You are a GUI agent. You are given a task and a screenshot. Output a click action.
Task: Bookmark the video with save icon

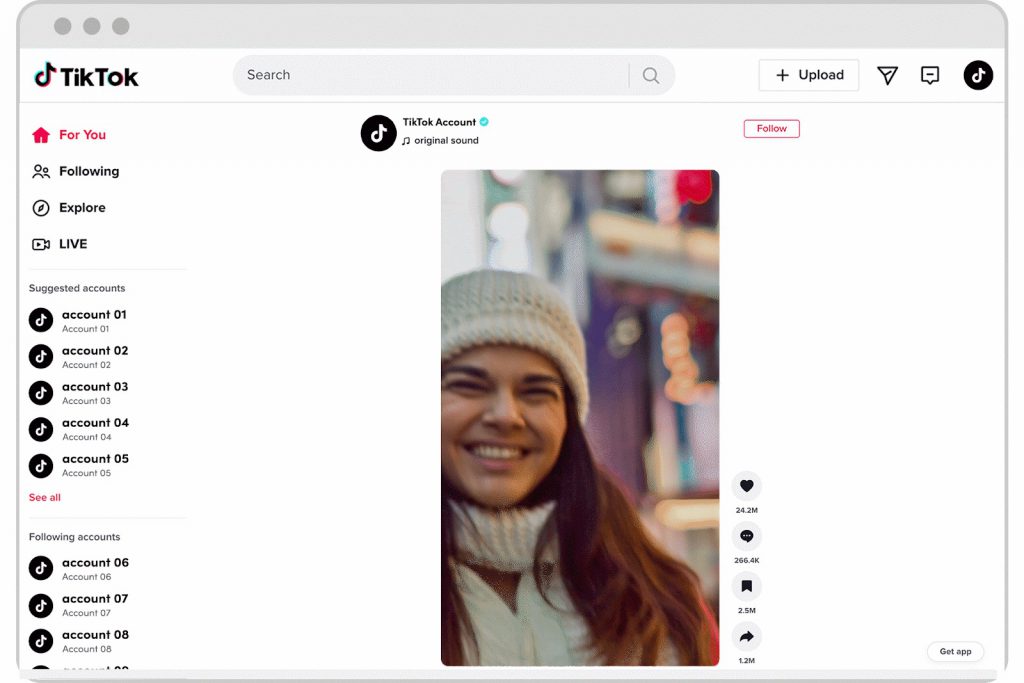(x=746, y=587)
